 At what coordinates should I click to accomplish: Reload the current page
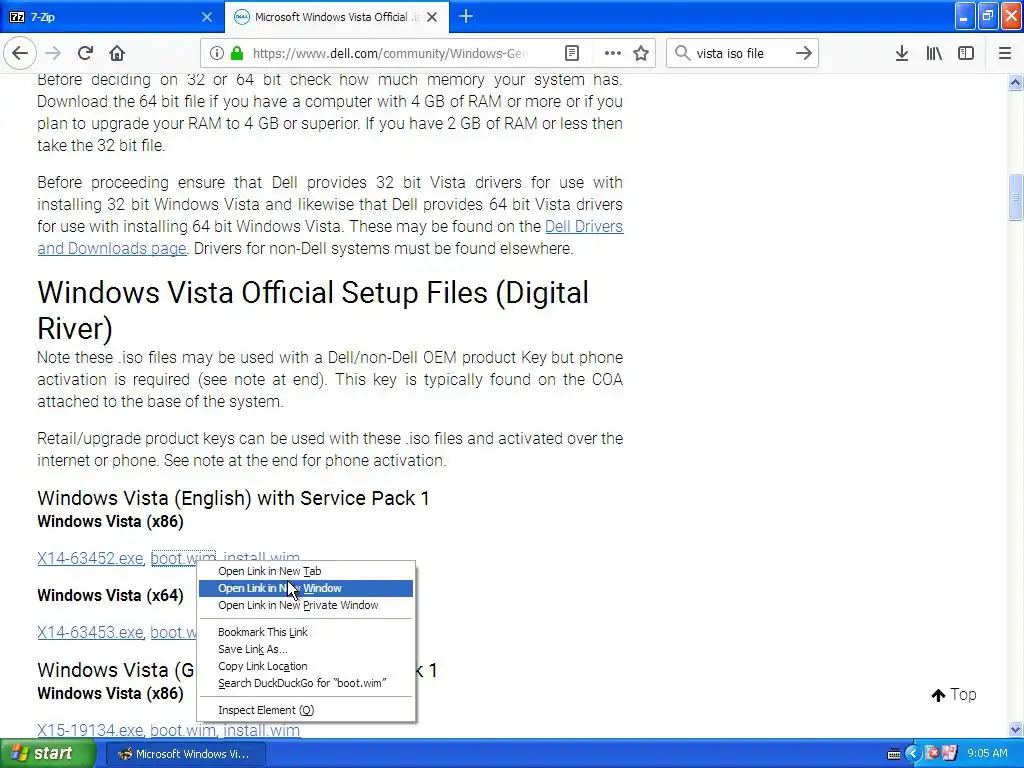(85, 53)
